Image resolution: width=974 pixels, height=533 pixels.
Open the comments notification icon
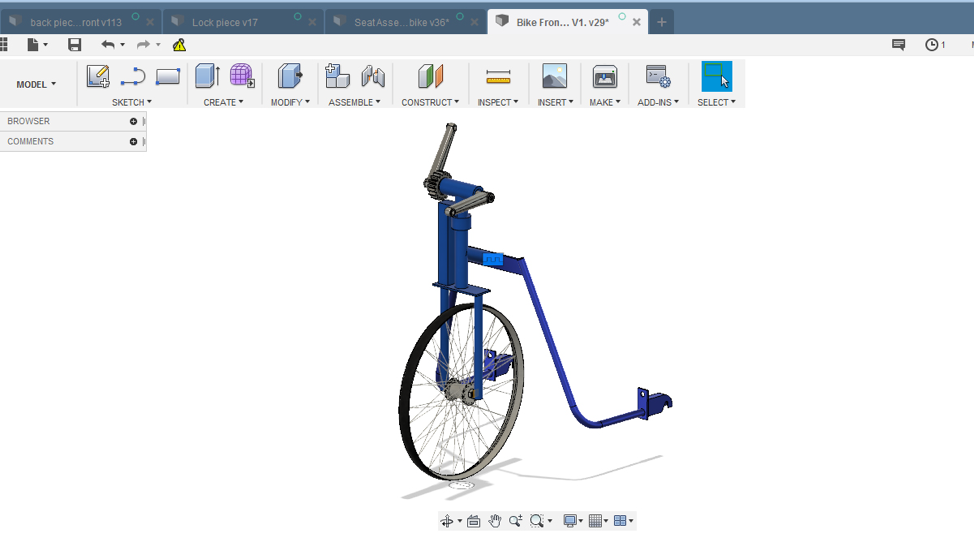898,45
